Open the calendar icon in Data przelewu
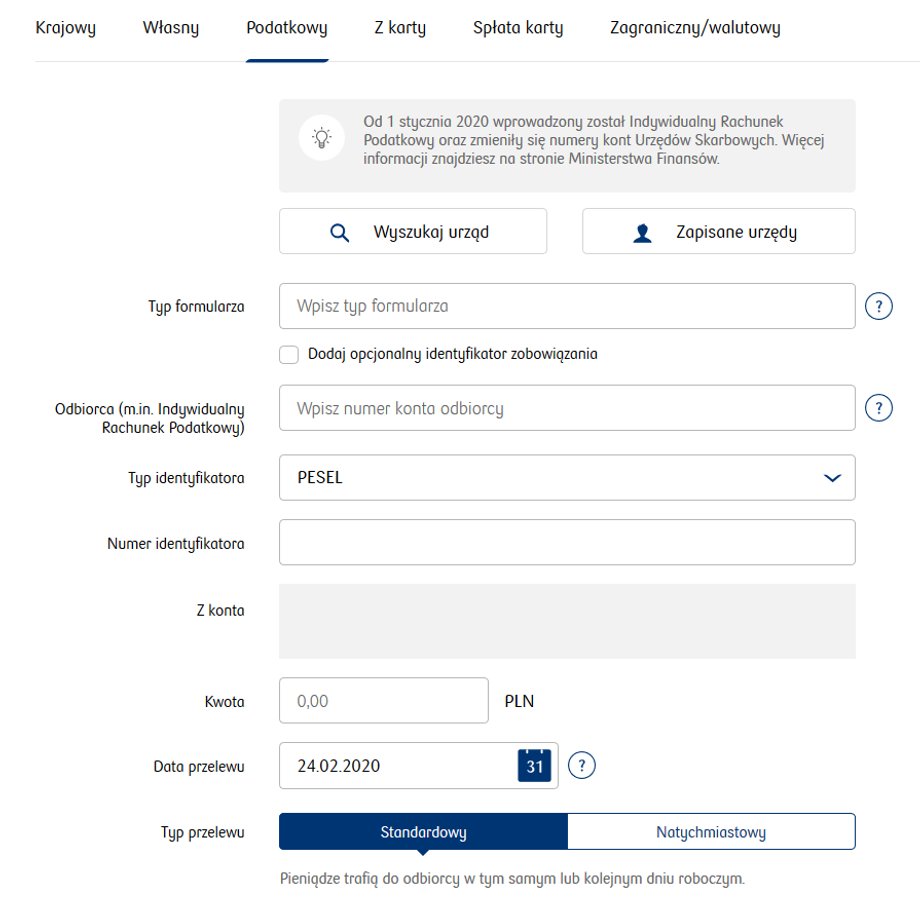This screenshot has height=913, width=920. pyautogui.click(x=534, y=765)
